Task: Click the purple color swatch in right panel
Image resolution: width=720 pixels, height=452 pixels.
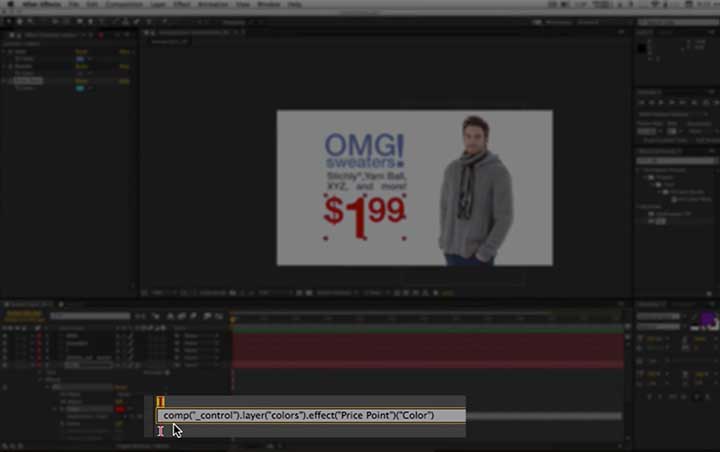Action: point(707,318)
